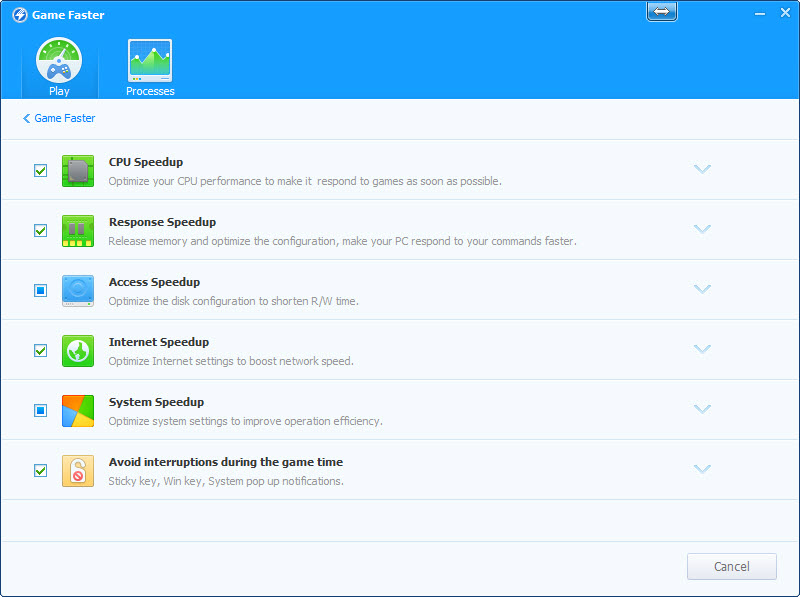Viewport: 800px width, 597px height.
Task: Click the Game Faster lightning logo
Action: (x=19, y=15)
